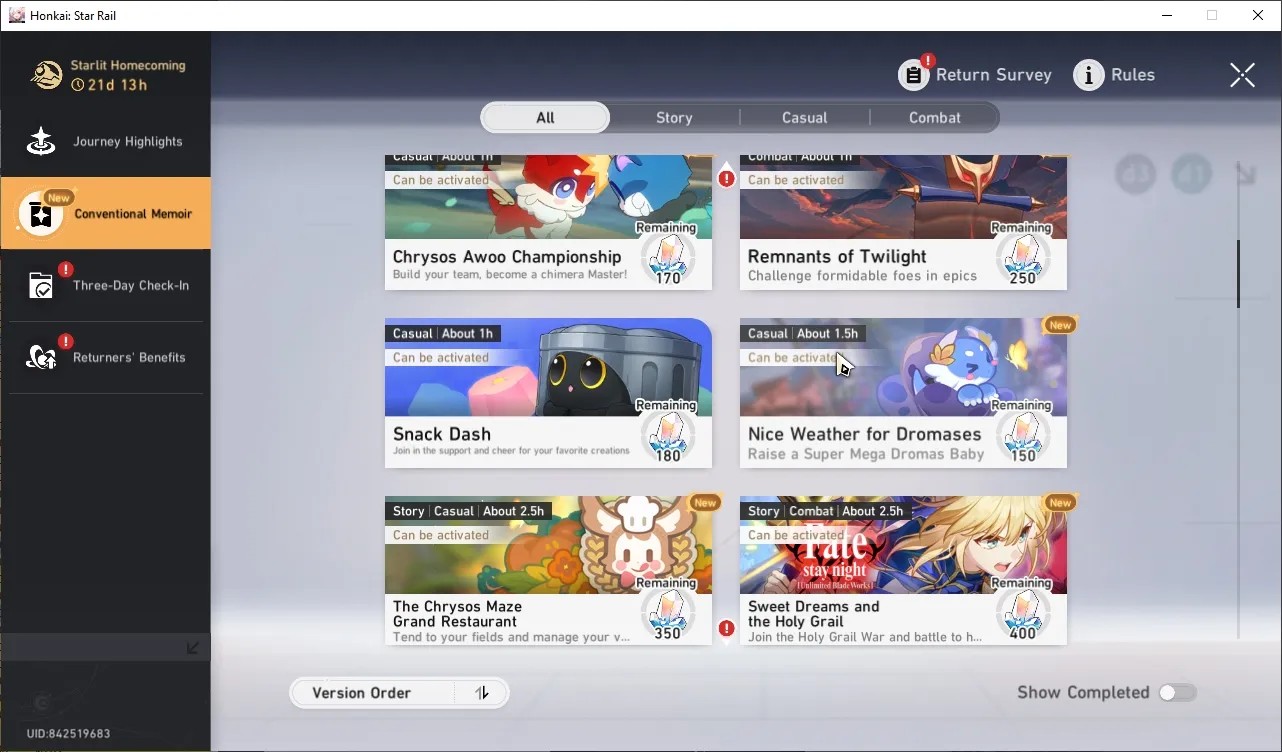Open the Returners' Benefits gift icon

41,357
